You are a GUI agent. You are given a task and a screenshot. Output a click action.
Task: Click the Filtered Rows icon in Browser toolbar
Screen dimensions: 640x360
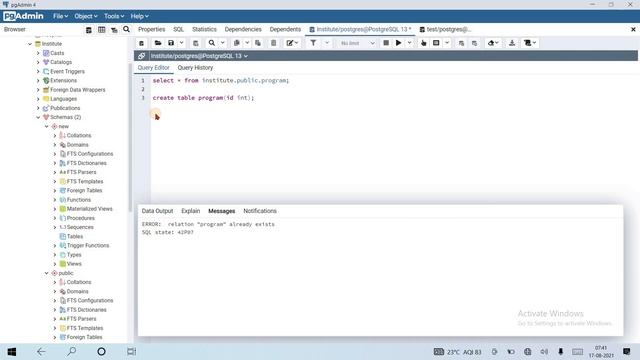click(114, 30)
